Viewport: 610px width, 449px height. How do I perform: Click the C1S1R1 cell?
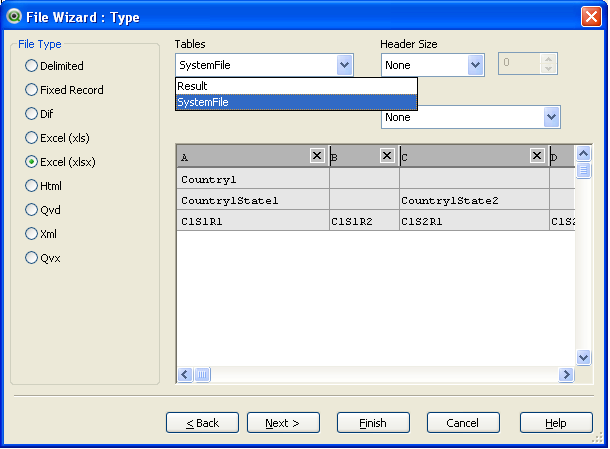tap(253, 221)
